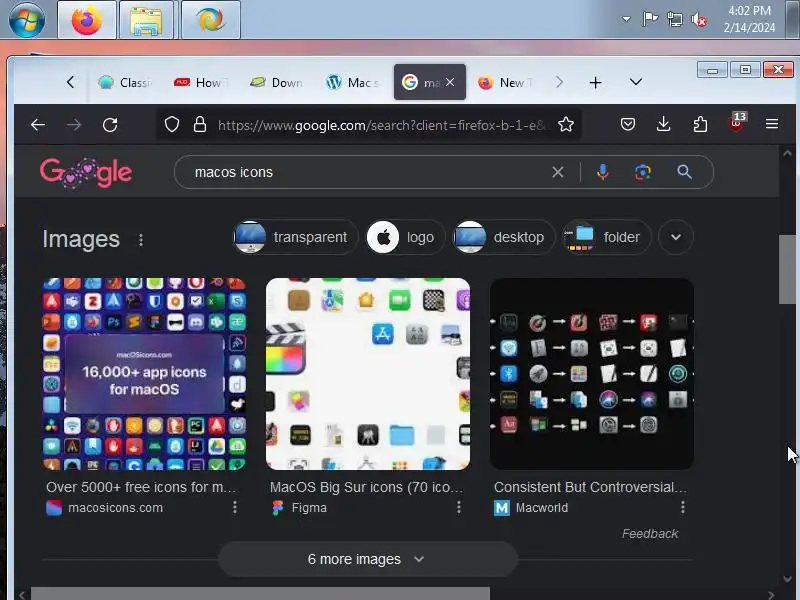Click the macos icons search box

point(367,172)
